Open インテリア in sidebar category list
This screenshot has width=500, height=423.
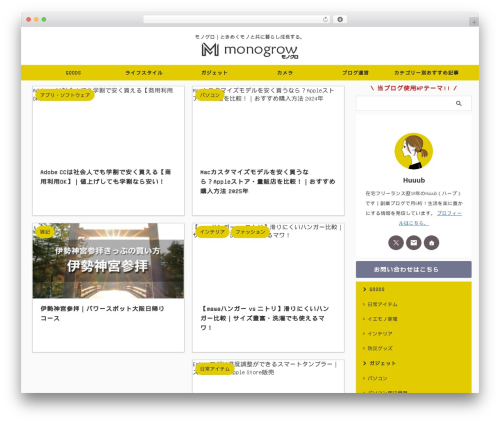coord(380,334)
